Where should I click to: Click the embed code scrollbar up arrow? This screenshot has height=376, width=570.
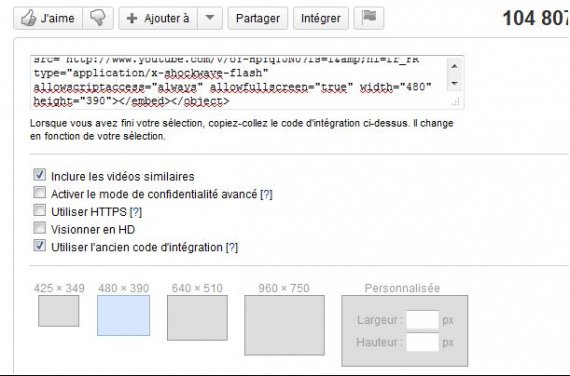click(454, 67)
